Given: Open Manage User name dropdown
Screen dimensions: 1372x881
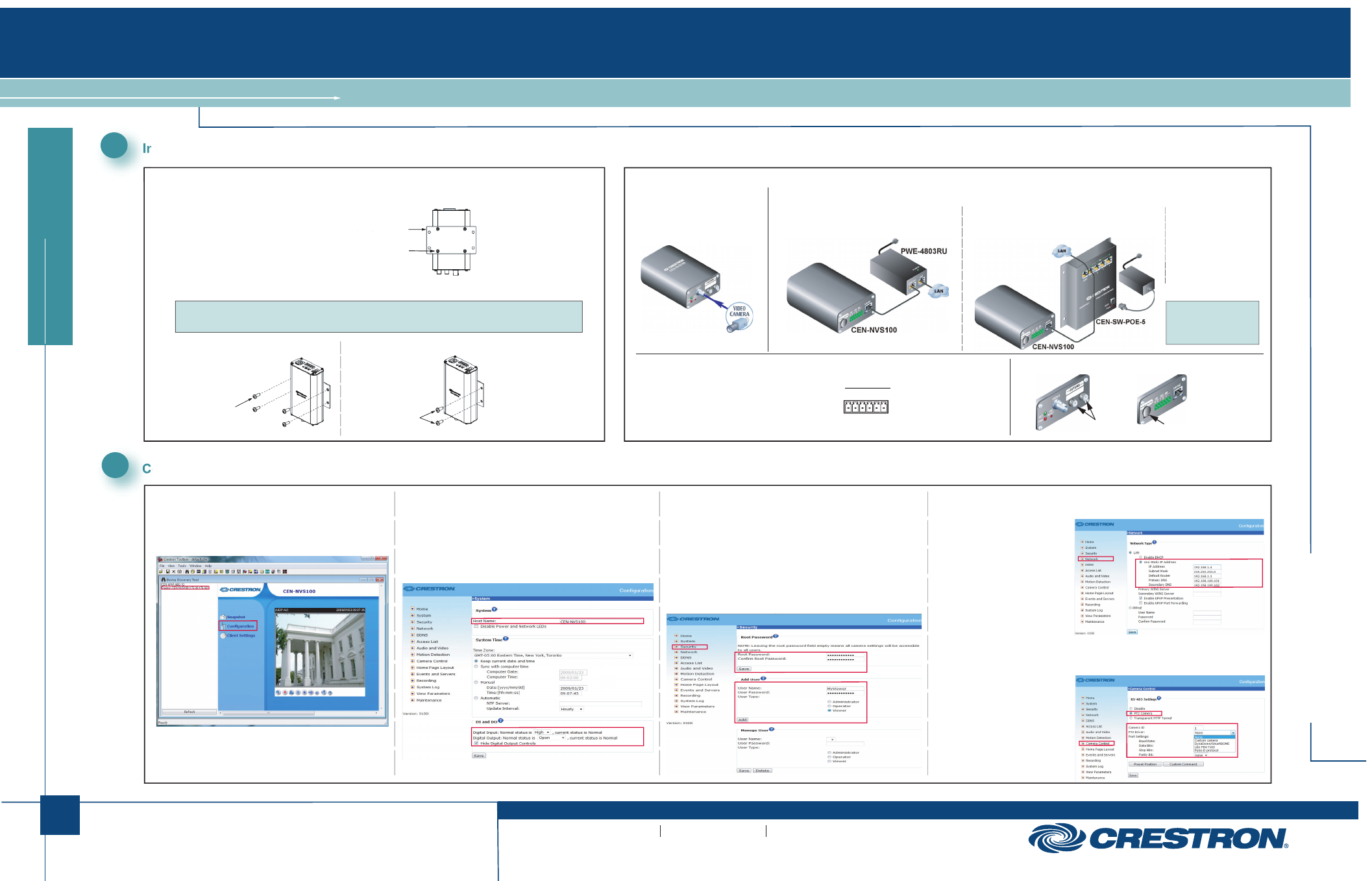Looking at the screenshot, I should click(831, 739).
